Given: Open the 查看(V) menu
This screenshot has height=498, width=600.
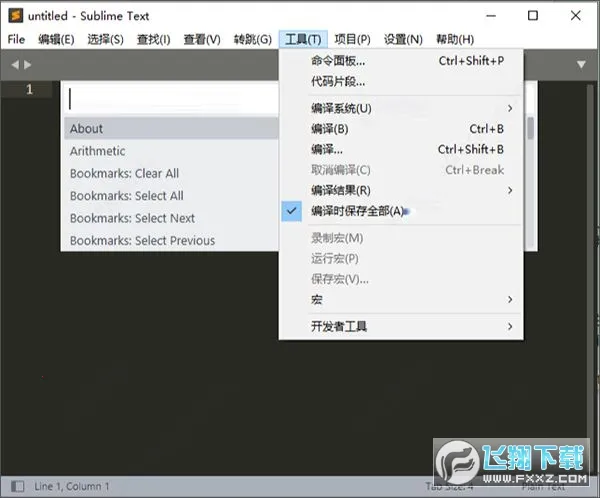Looking at the screenshot, I should point(202,39).
